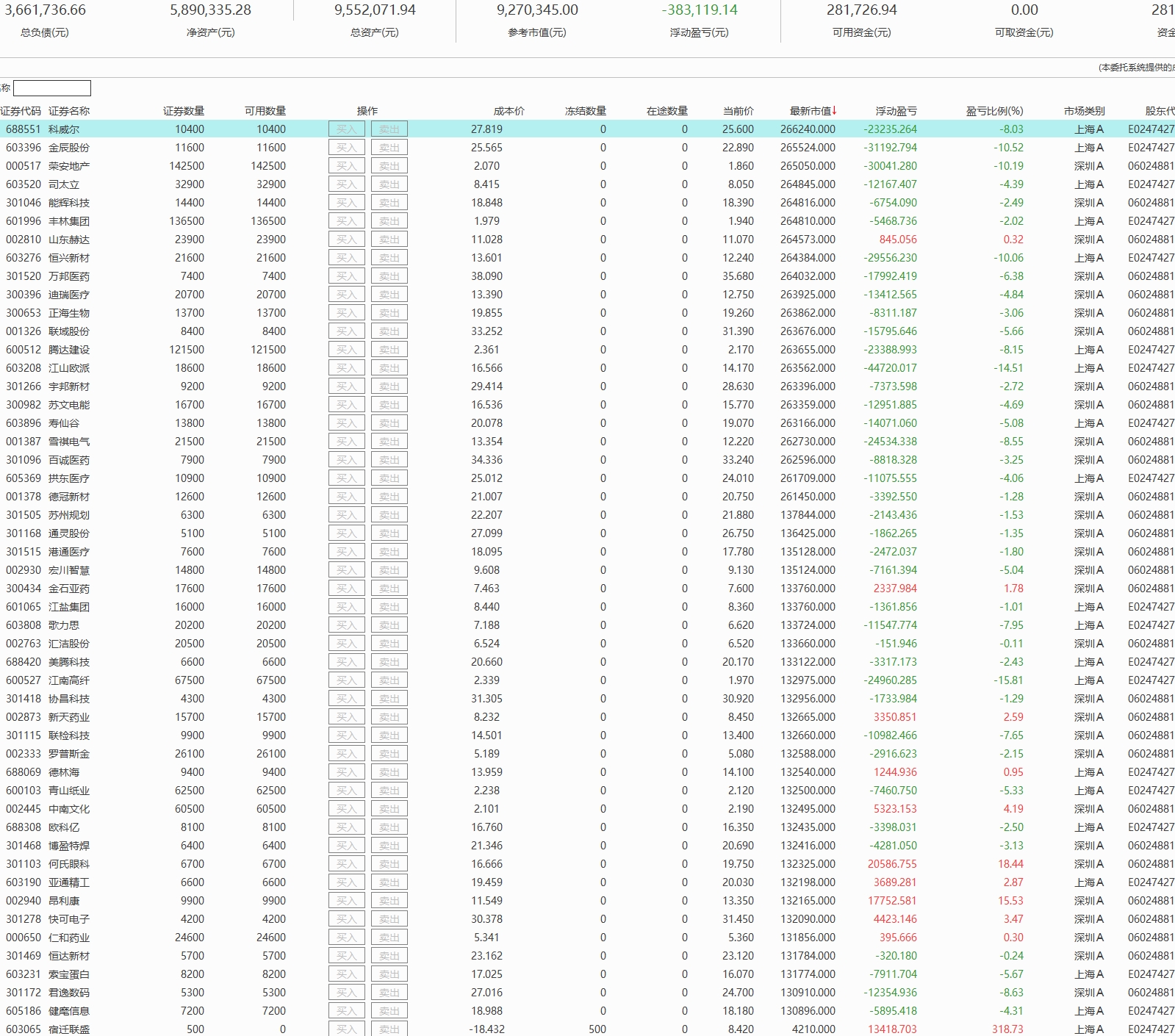Screen dimensions: 1175x1036
Task: Click the 可用数量 column header
Action: coord(265,111)
